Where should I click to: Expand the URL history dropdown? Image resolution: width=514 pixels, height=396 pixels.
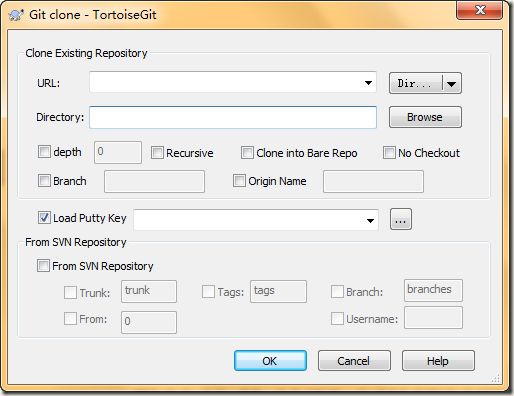[x=368, y=83]
